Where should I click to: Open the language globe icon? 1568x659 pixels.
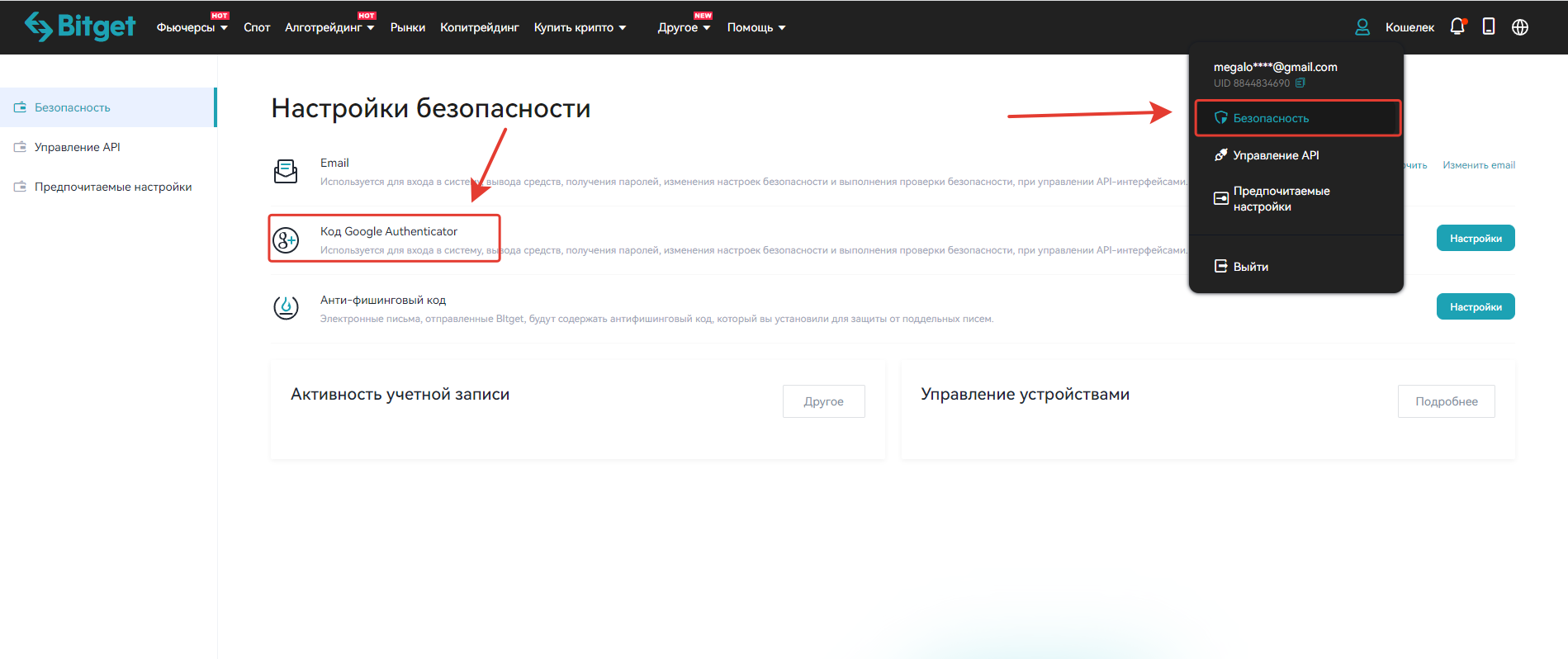1520,27
